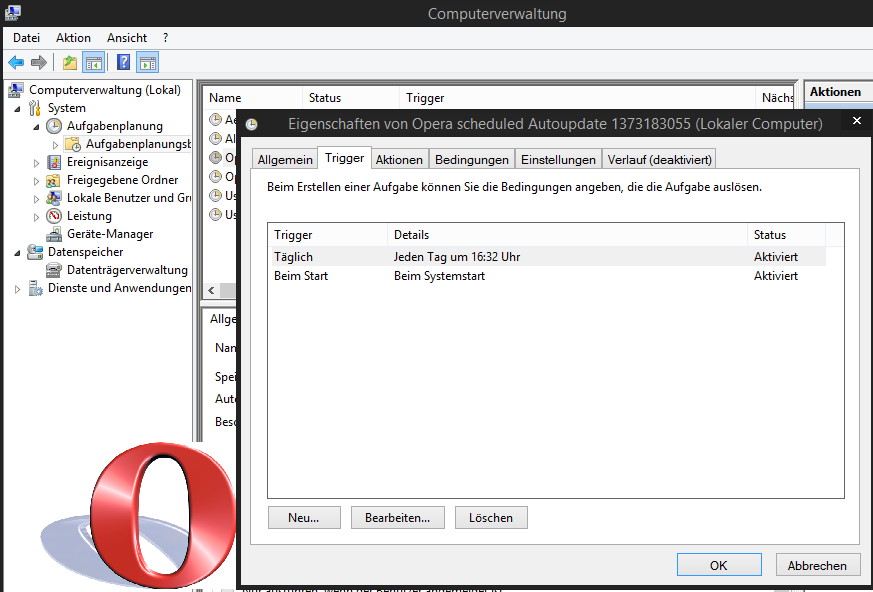
Task: Collapse the Aufgabenplanung node
Action: pyautogui.click(x=36, y=126)
